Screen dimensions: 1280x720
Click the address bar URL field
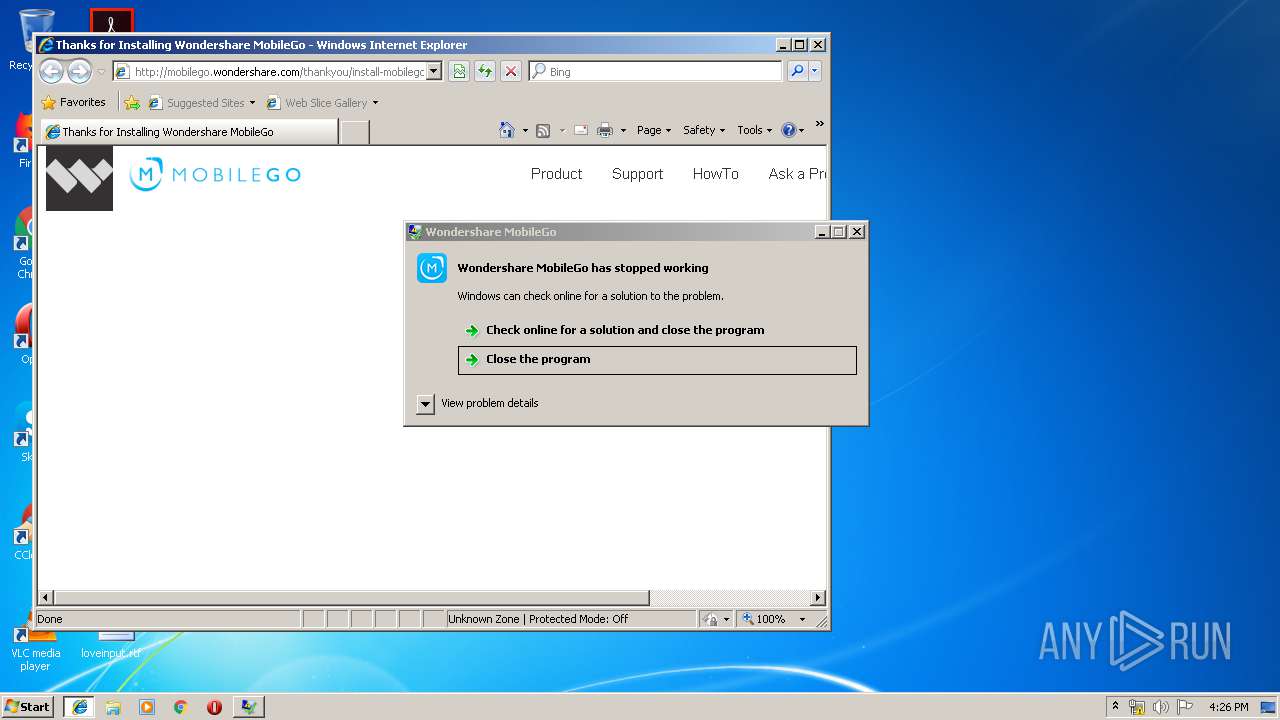278,72
